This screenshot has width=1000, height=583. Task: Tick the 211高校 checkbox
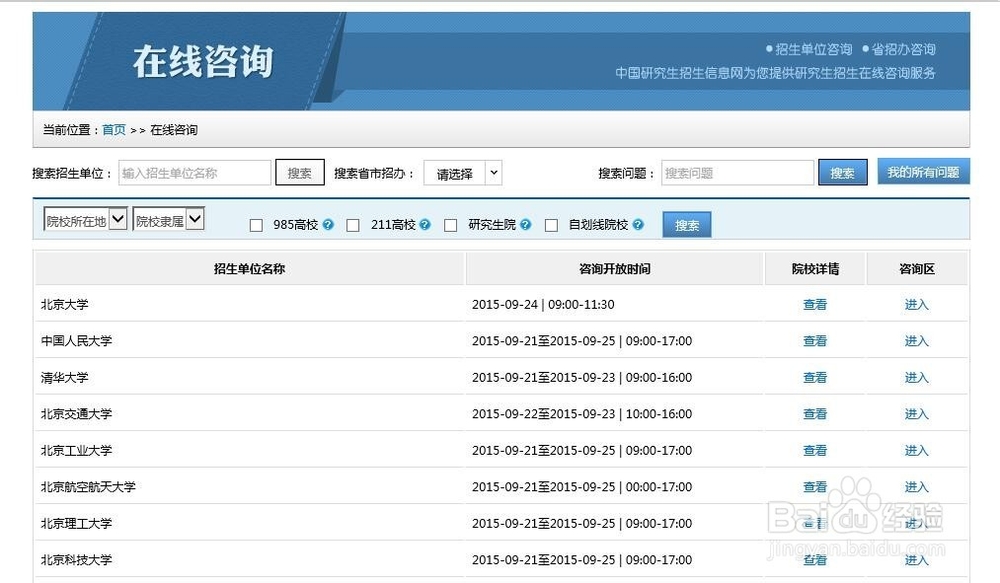(x=353, y=225)
